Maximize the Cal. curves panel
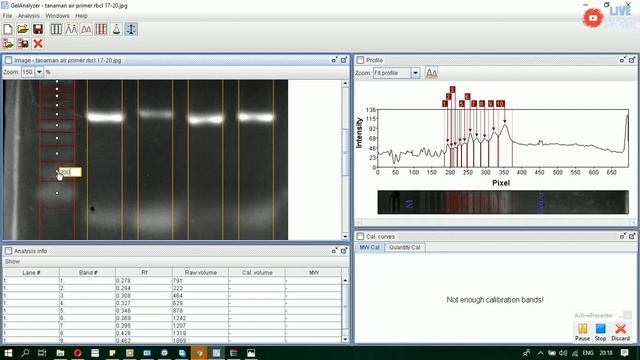The height and width of the screenshot is (360, 640). coord(632,236)
